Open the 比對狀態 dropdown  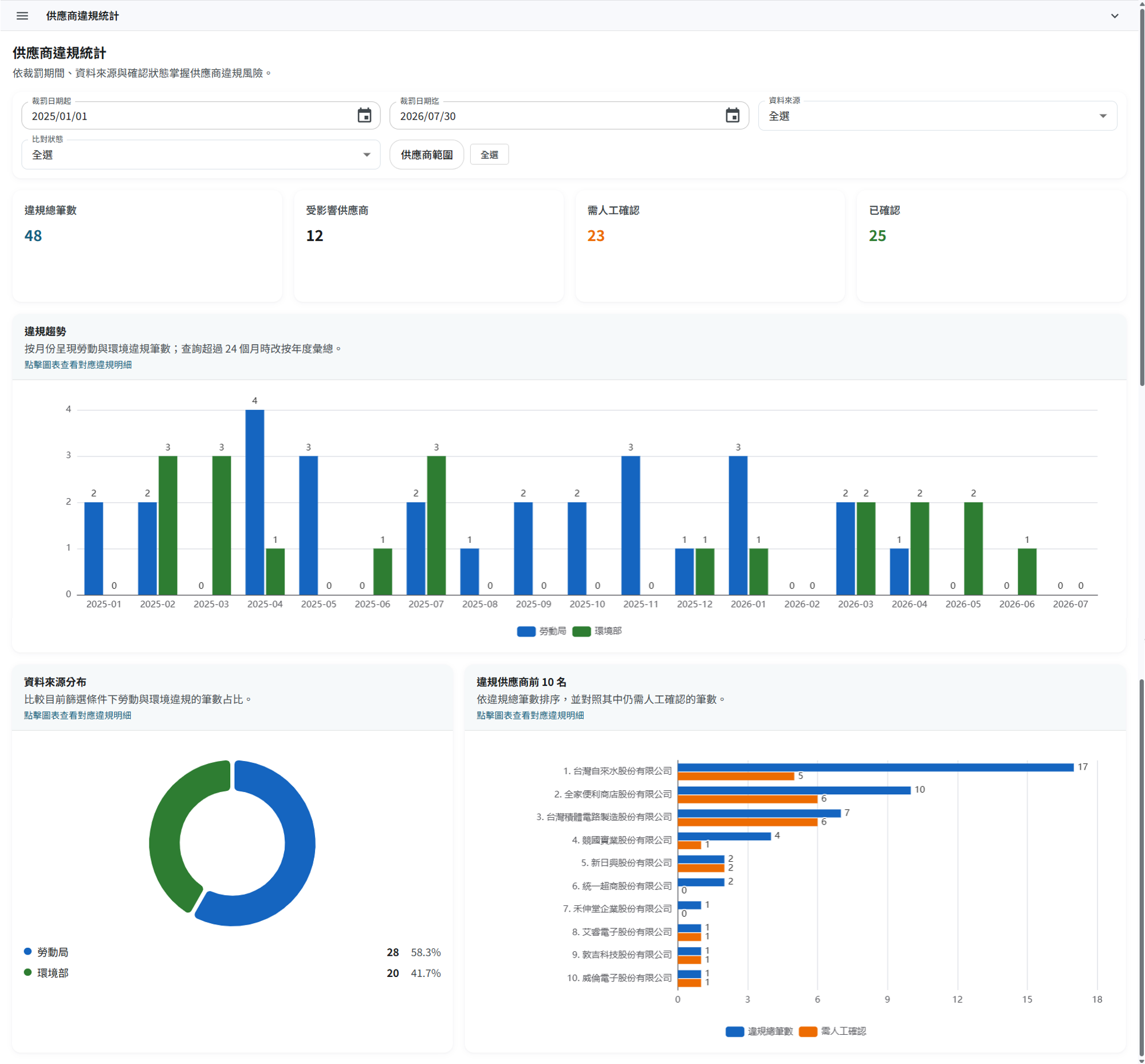[x=200, y=155]
